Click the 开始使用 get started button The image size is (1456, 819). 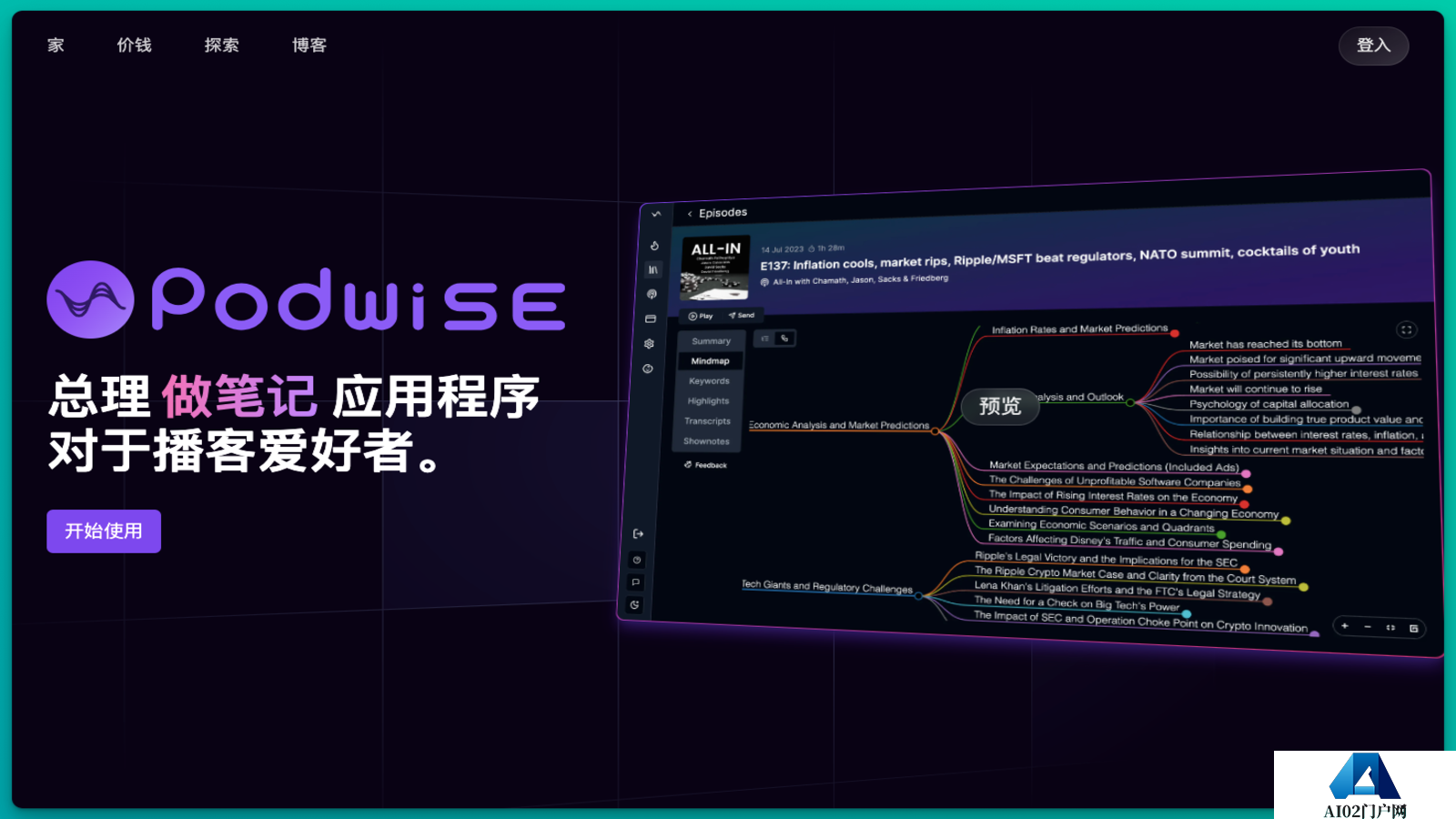104,531
